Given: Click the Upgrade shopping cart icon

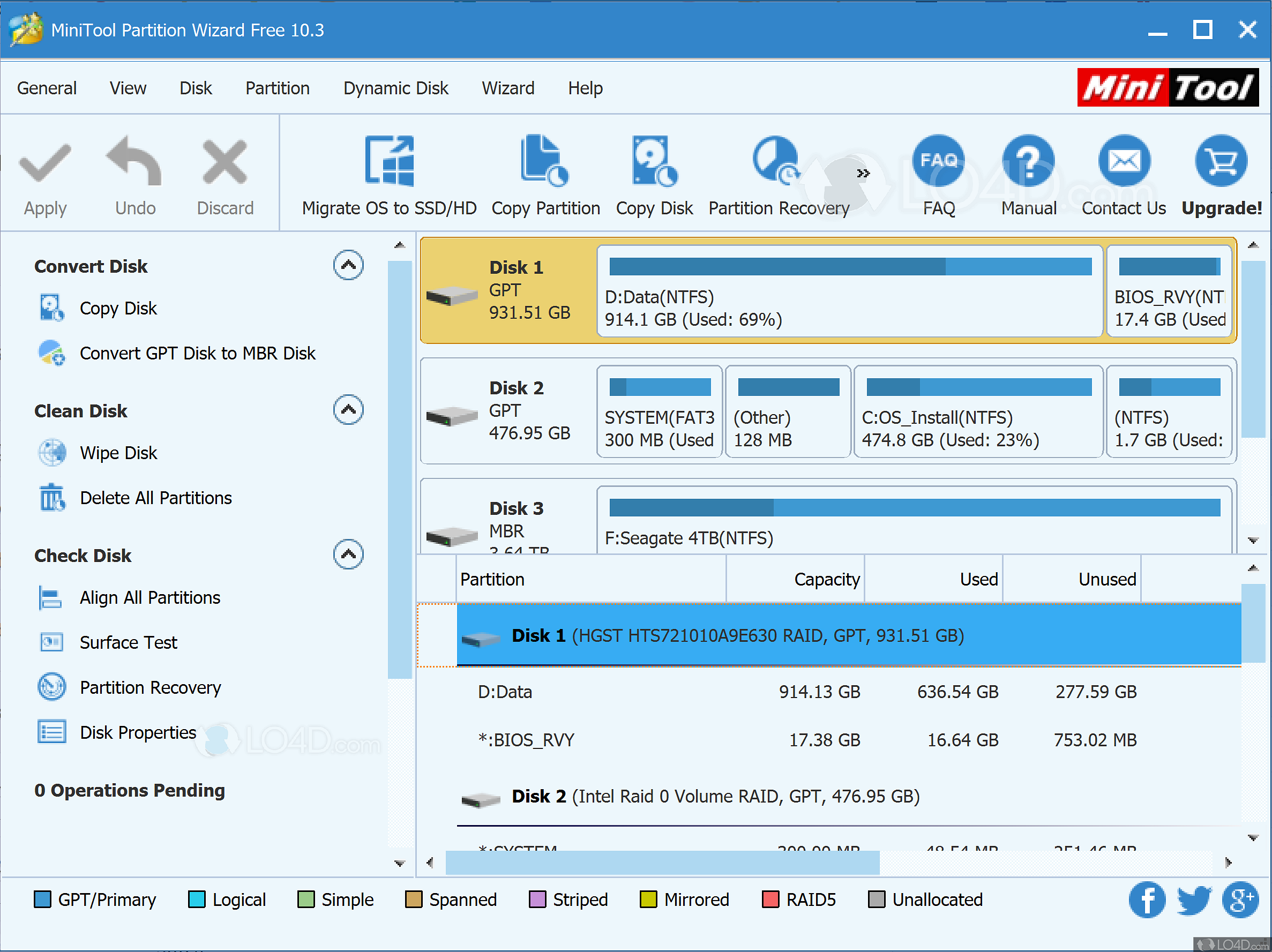Looking at the screenshot, I should click(1220, 161).
